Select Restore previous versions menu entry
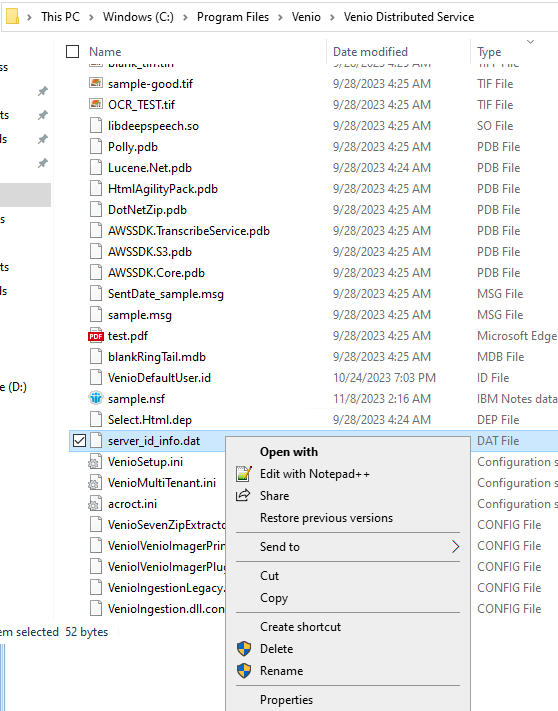558x711 pixels. [326, 518]
